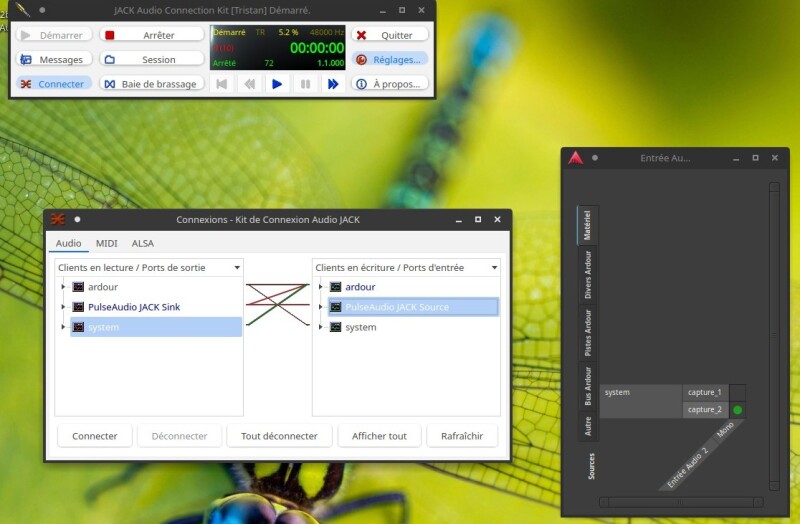800x524 pixels.
Task: Open the Pistes Ardour tab
Action: 588,333
